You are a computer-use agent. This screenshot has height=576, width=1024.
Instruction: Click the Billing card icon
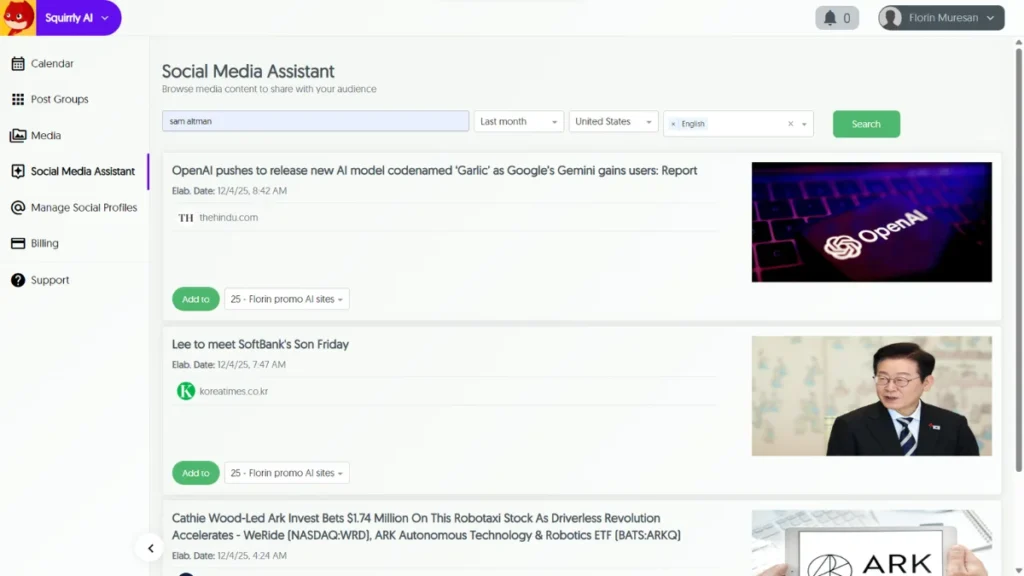(18, 244)
